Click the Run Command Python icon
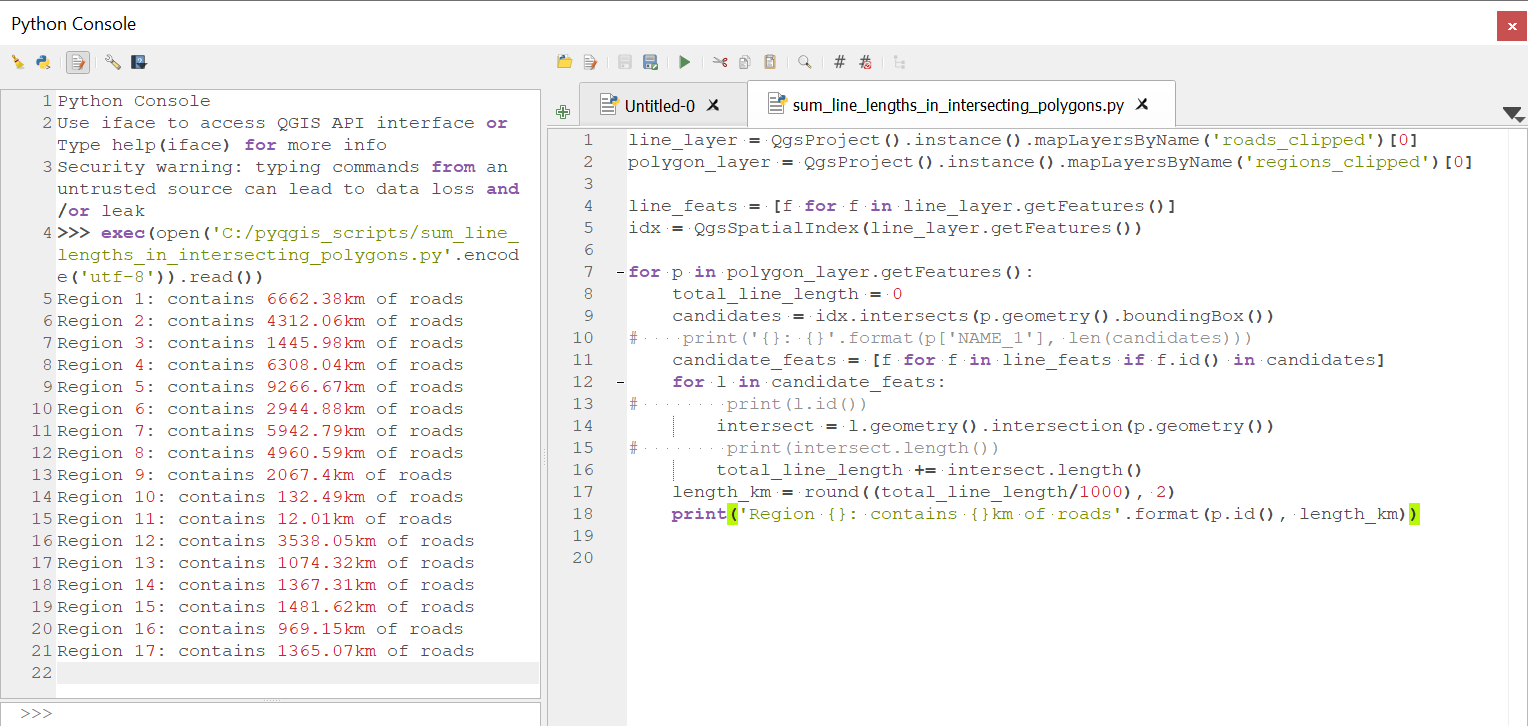The width and height of the screenshot is (1528, 726). pos(43,62)
